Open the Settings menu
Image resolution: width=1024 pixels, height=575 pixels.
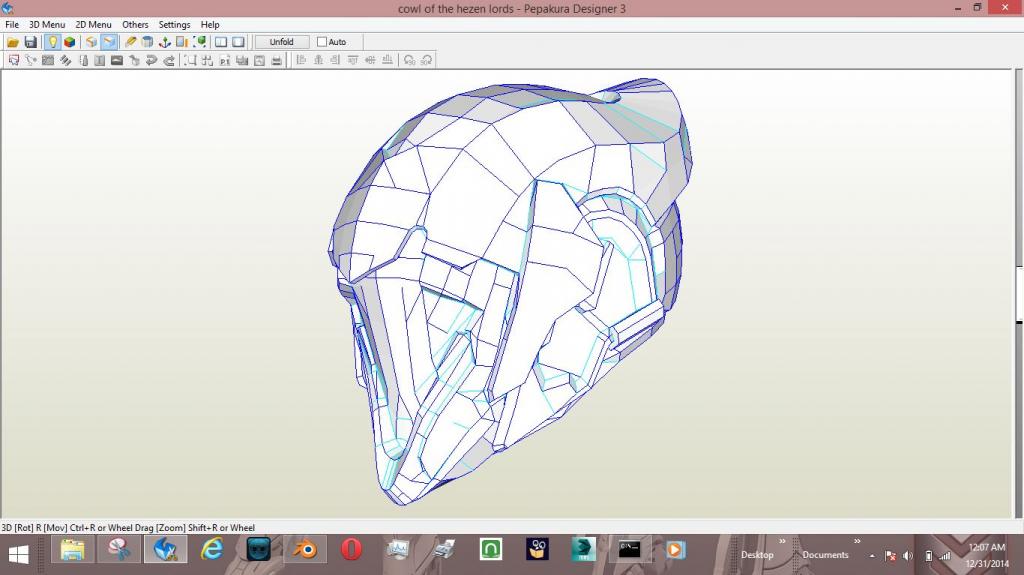(174, 24)
